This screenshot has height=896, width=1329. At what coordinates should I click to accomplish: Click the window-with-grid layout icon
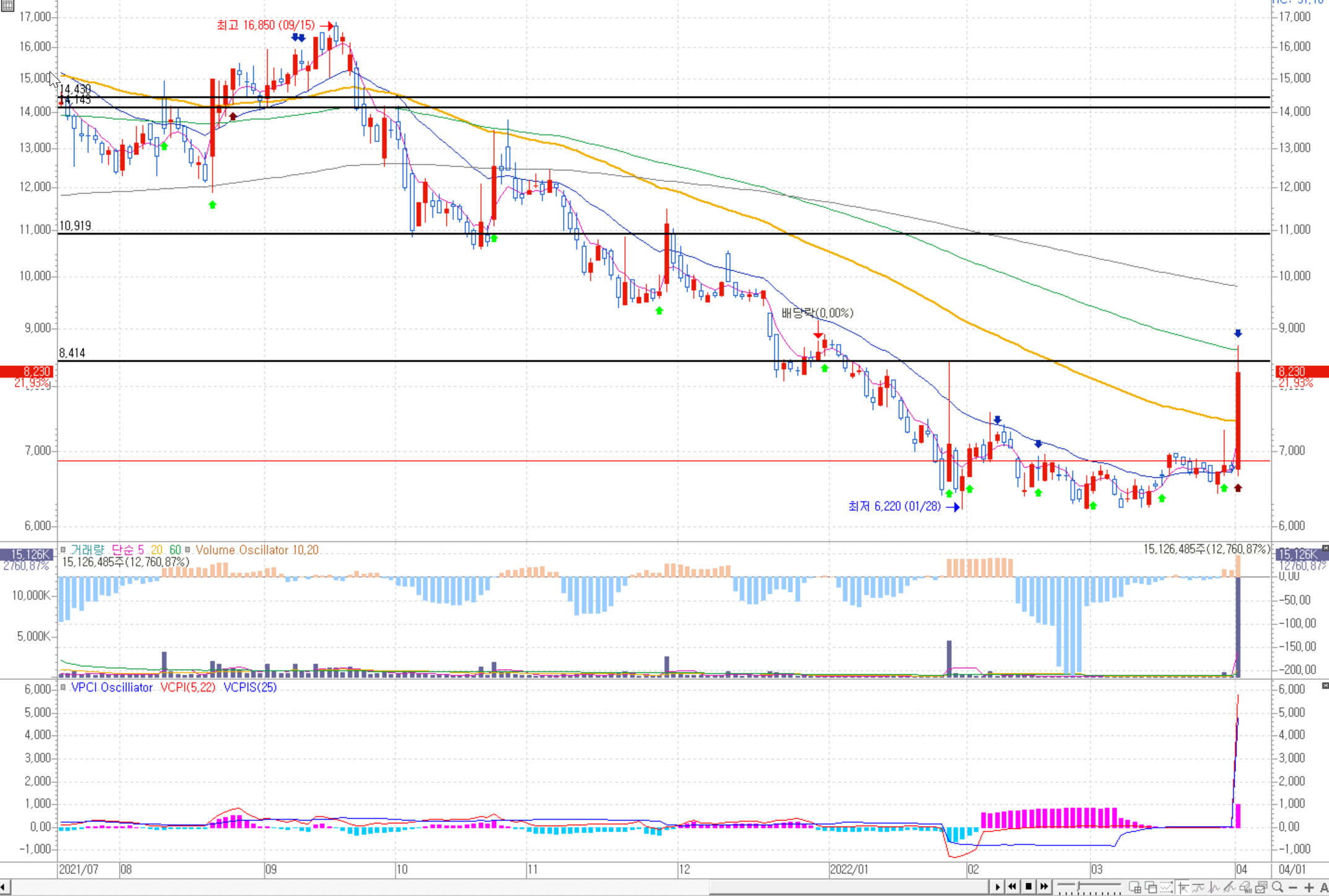pos(1135,887)
